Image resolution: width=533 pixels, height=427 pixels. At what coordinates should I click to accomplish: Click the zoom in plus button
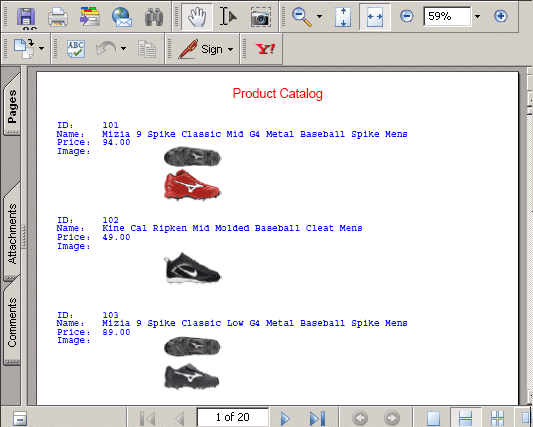(500, 16)
